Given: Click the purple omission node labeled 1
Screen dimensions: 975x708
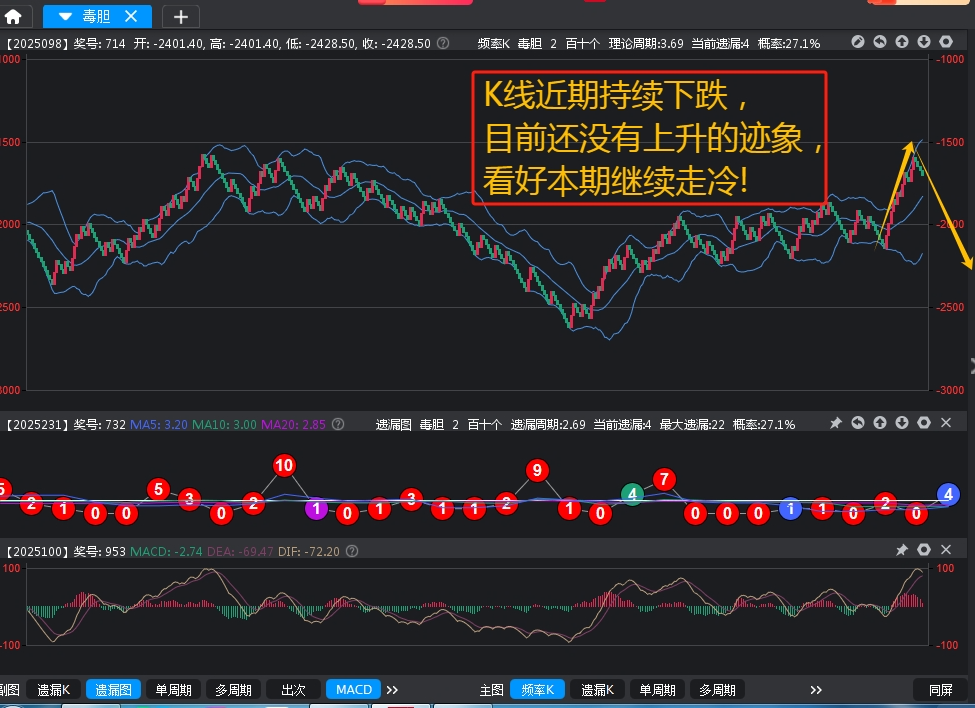Looking at the screenshot, I should (x=316, y=508).
